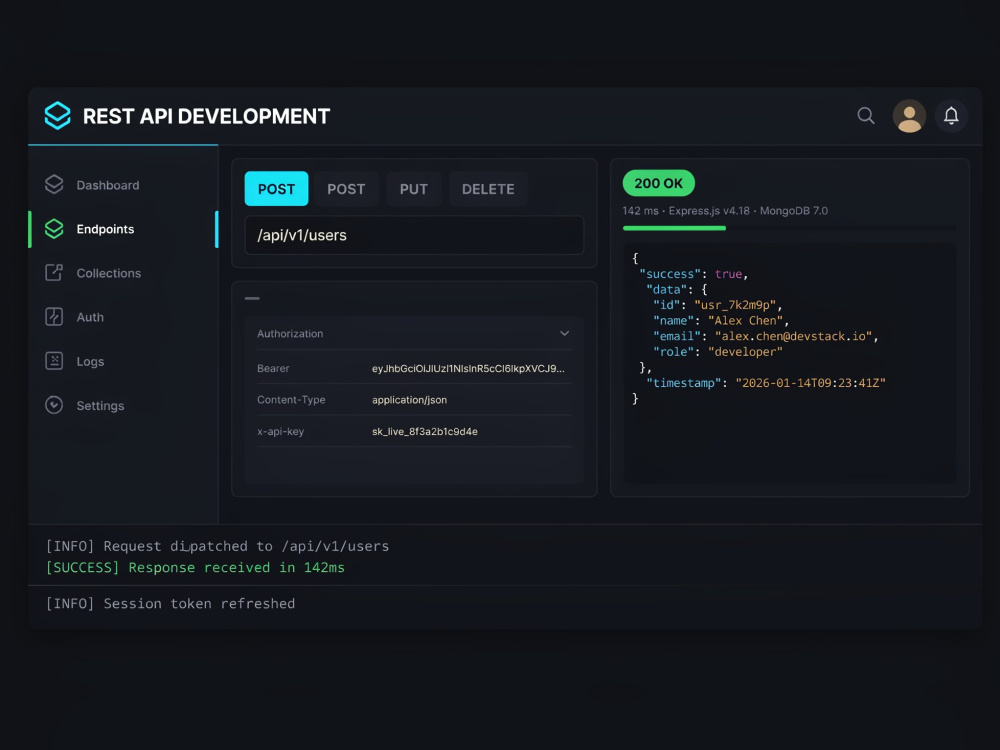Click the "role": "developer" line
Viewport: 1000px width, 750px height.
[x=717, y=352]
